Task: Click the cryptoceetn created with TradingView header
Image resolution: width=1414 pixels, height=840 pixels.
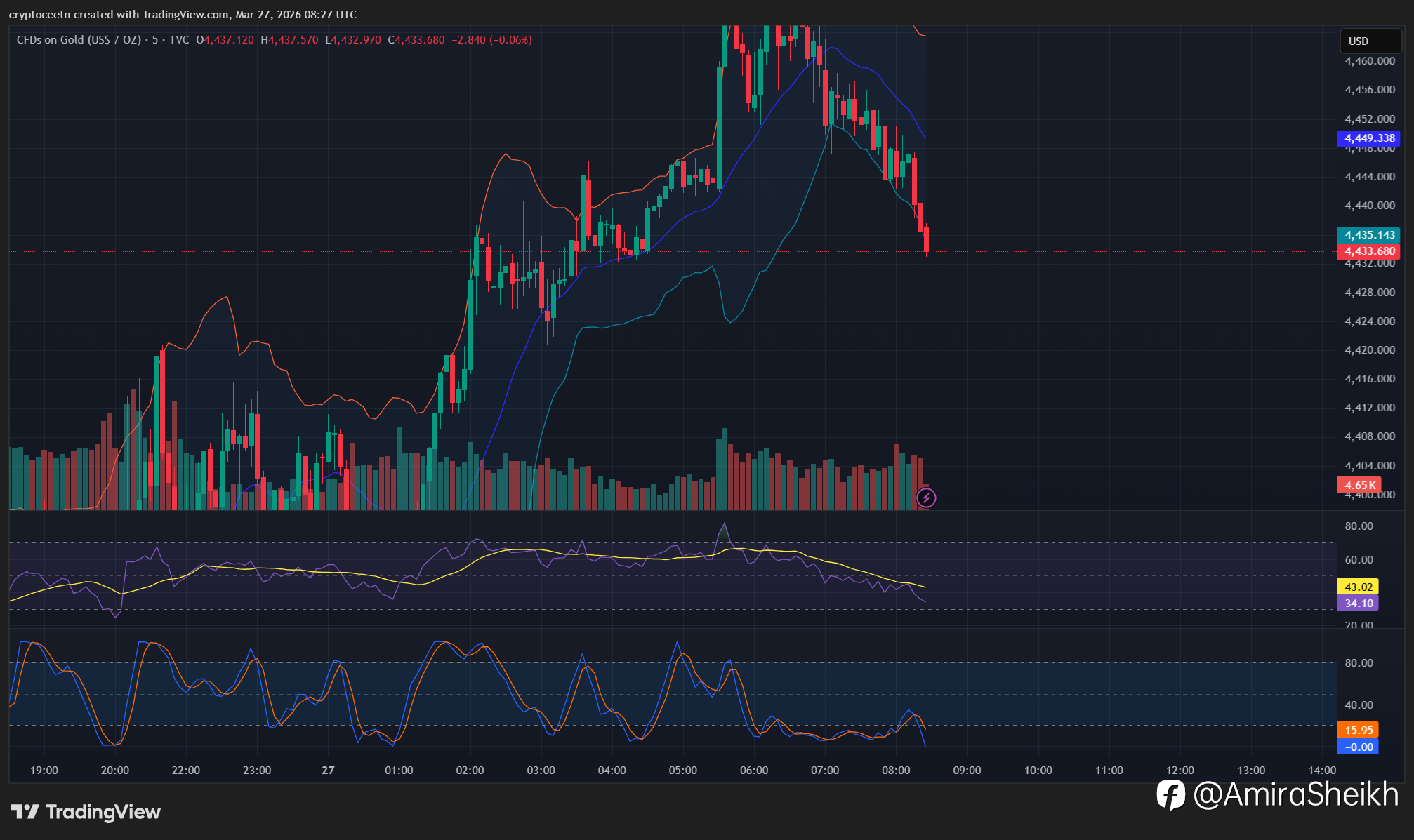Action: coord(183,14)
